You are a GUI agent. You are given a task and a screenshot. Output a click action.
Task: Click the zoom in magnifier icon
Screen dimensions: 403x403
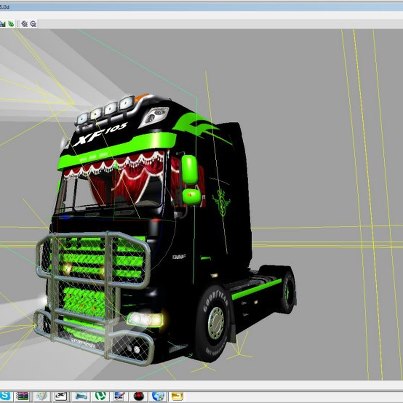tap(25, 24)
